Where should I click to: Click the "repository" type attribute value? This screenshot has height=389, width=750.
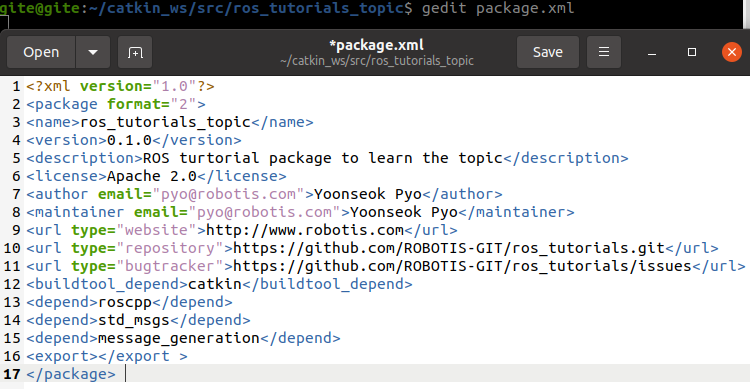pyautogui.click(x=170, y=248)
